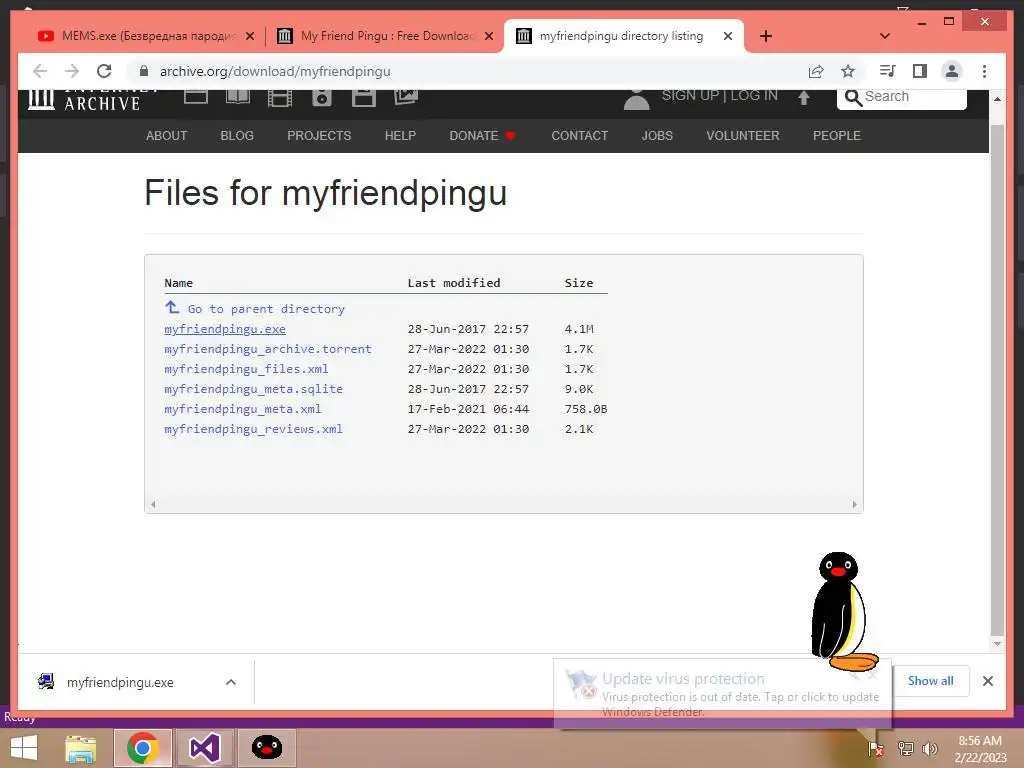Toggle the Chrome side panel icon
This screenshot has width=1024, height=768.
click(920, 71)
